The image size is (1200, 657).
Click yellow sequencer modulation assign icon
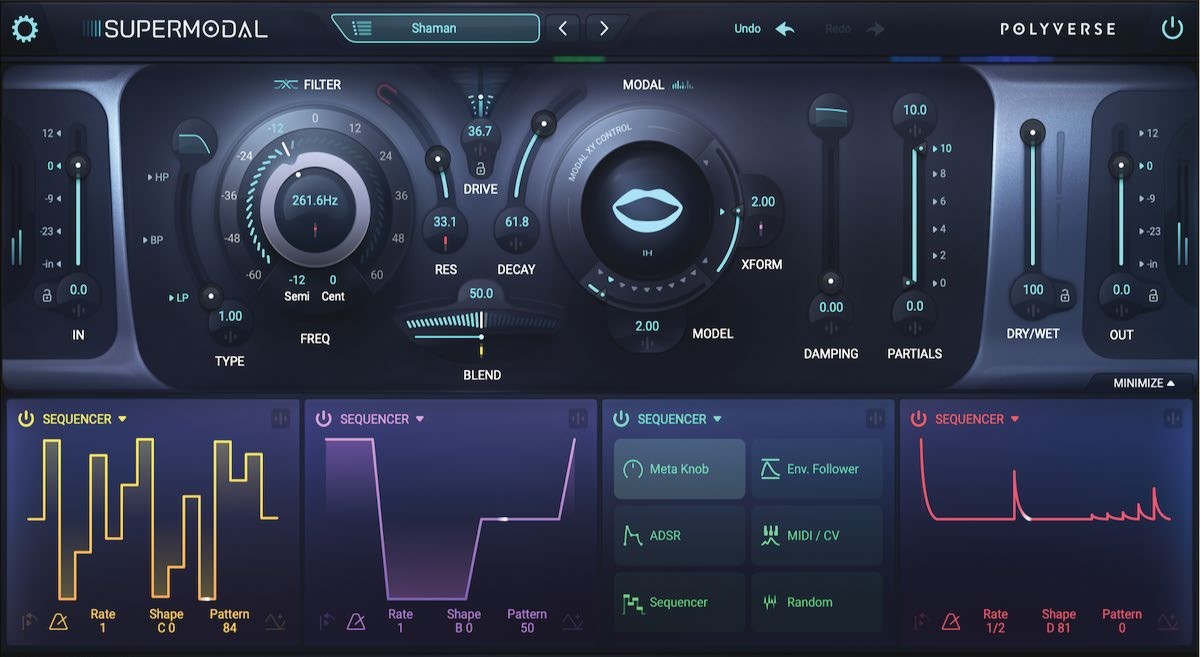coord(280,419)
